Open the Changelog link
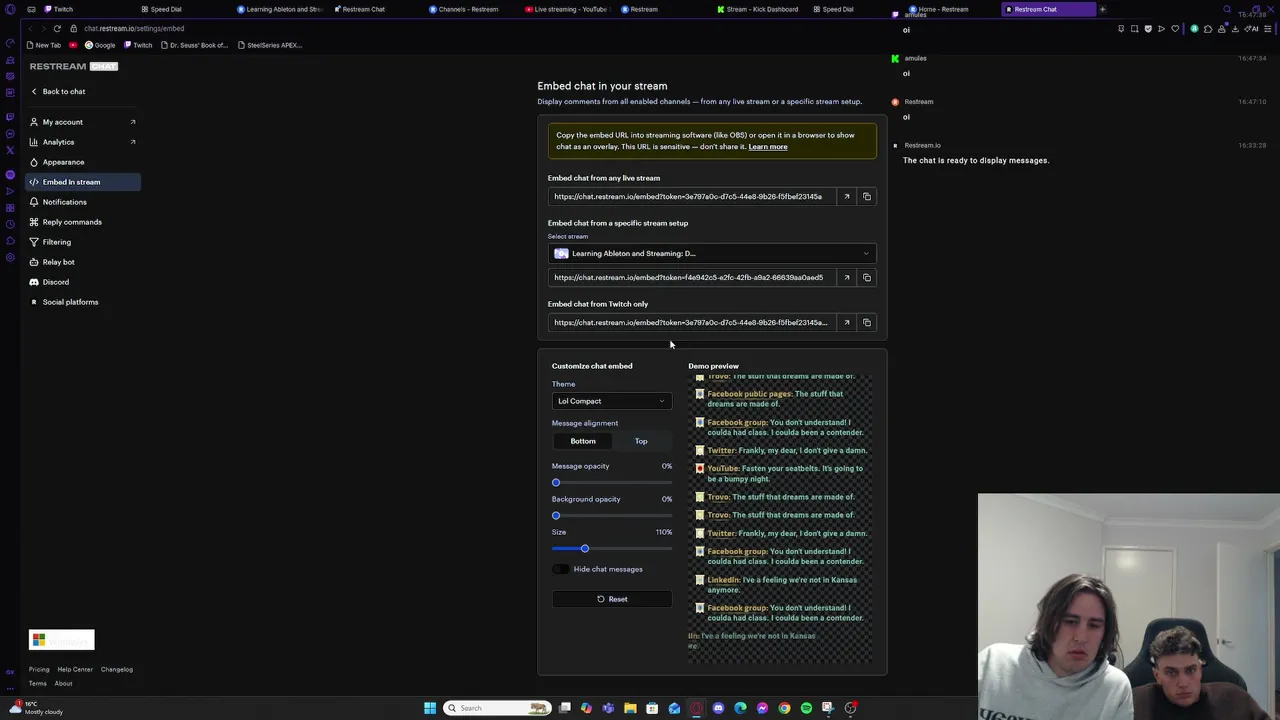 (117, 670)
